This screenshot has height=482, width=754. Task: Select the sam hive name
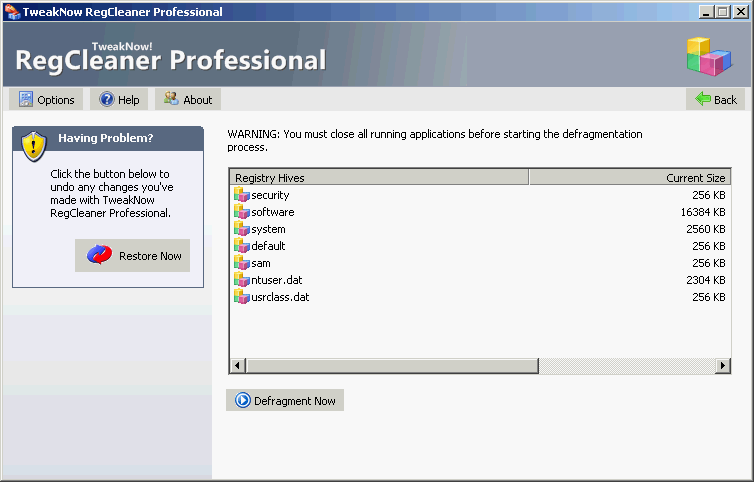click(261, 264)
